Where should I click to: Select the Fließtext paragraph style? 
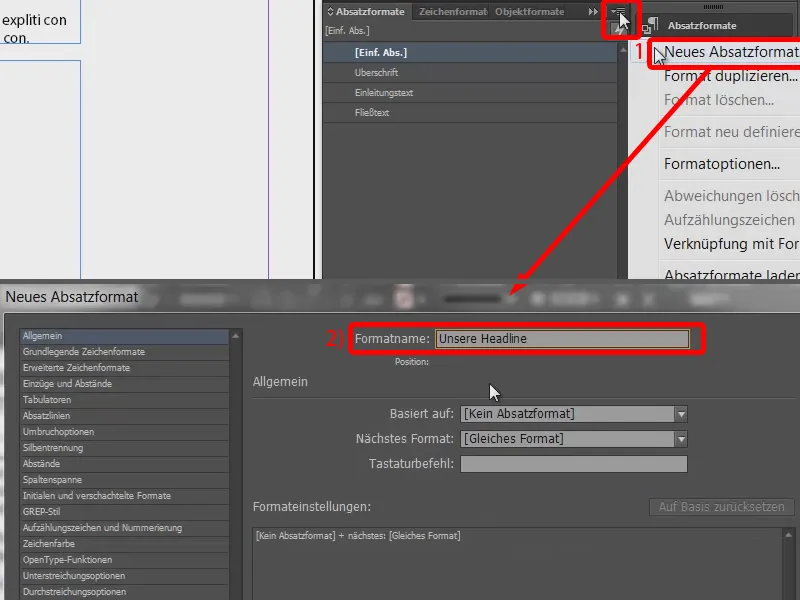470,112
